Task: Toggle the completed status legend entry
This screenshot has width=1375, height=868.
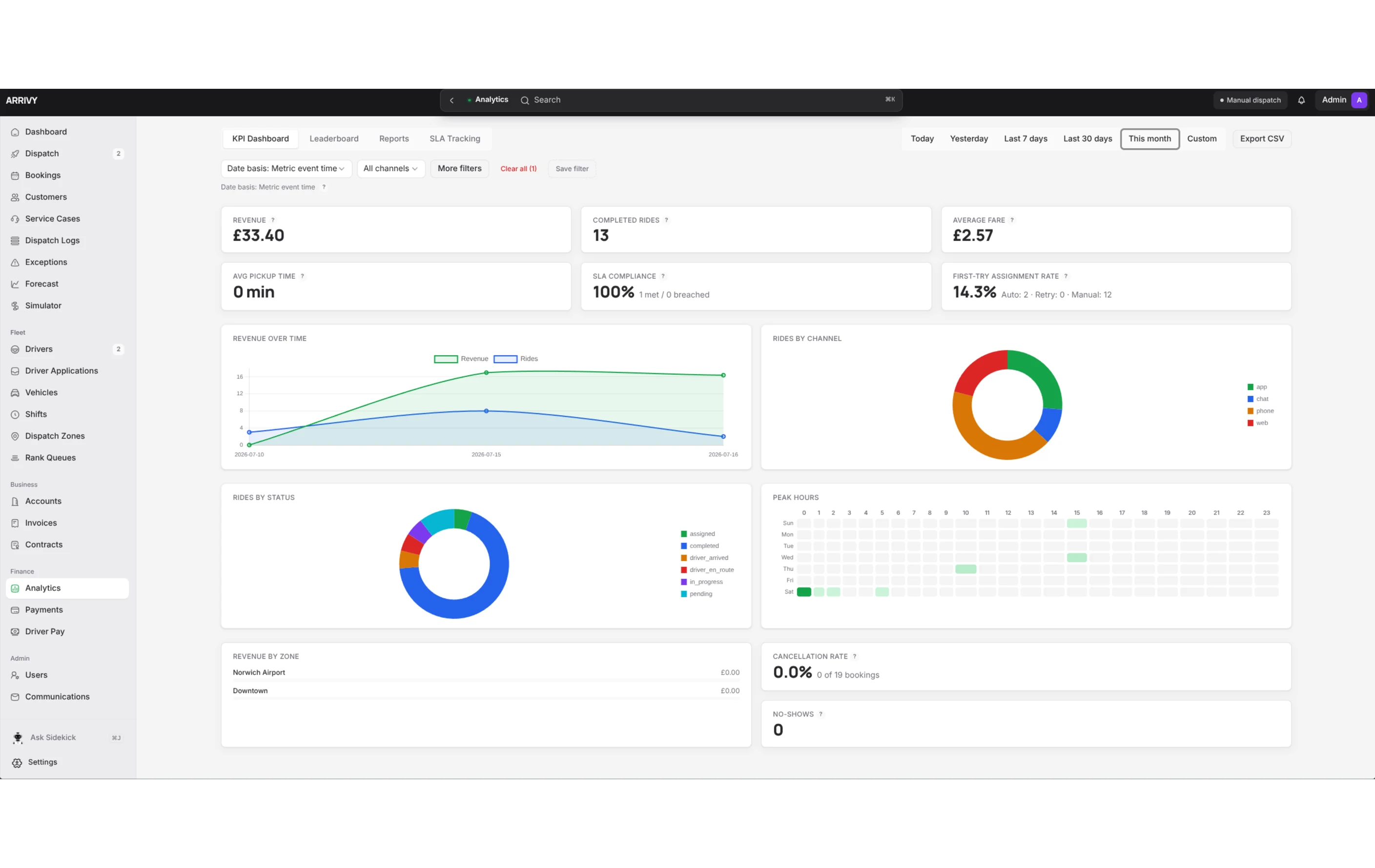Action: (699, 546)
